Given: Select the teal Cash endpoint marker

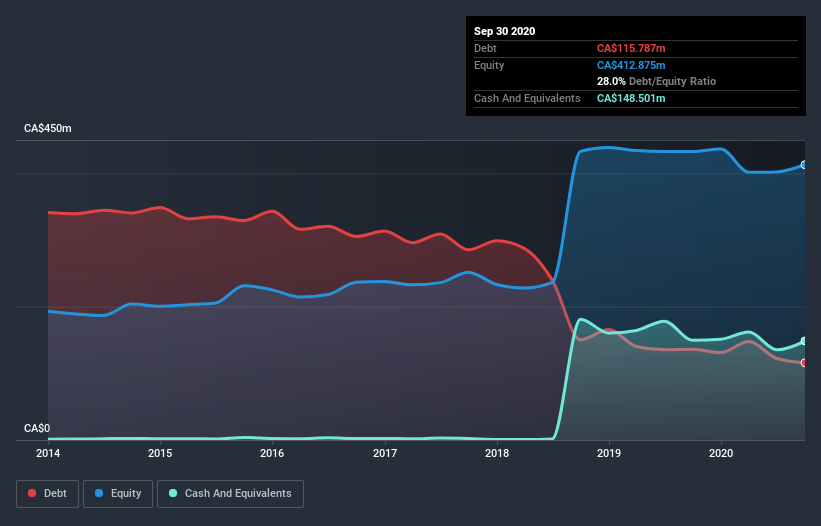Looking at the screenshot, I should [804, 341].
